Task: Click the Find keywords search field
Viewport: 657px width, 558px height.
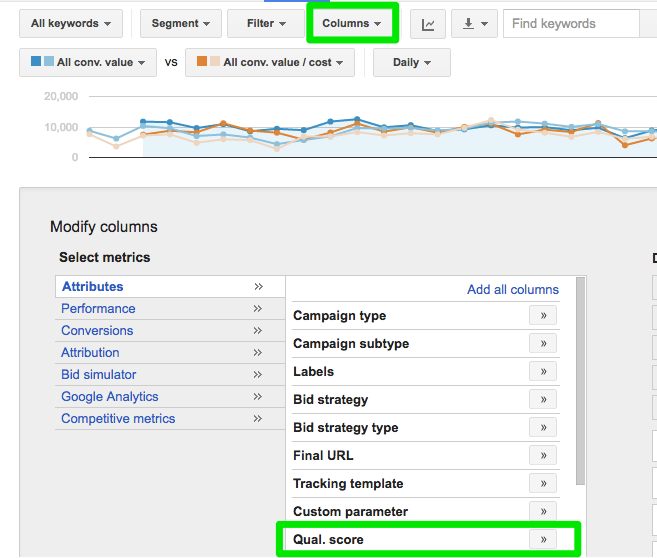Action: 572,24
